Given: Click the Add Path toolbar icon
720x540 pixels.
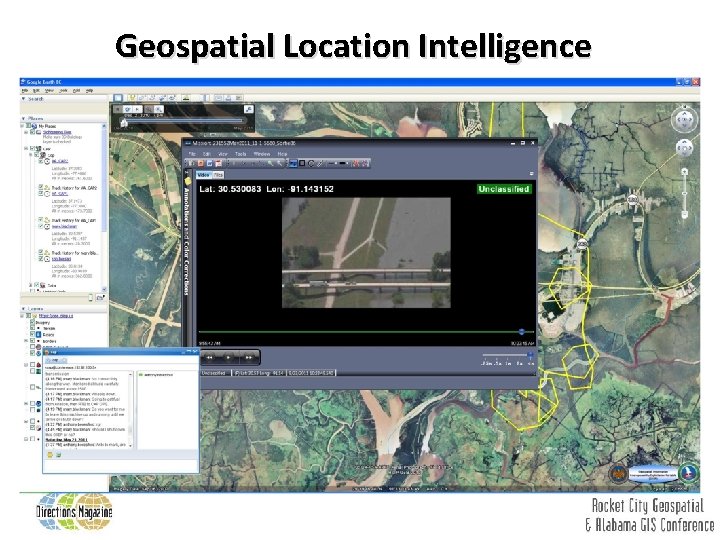Looking at the screenshot, I should point(152,98).
